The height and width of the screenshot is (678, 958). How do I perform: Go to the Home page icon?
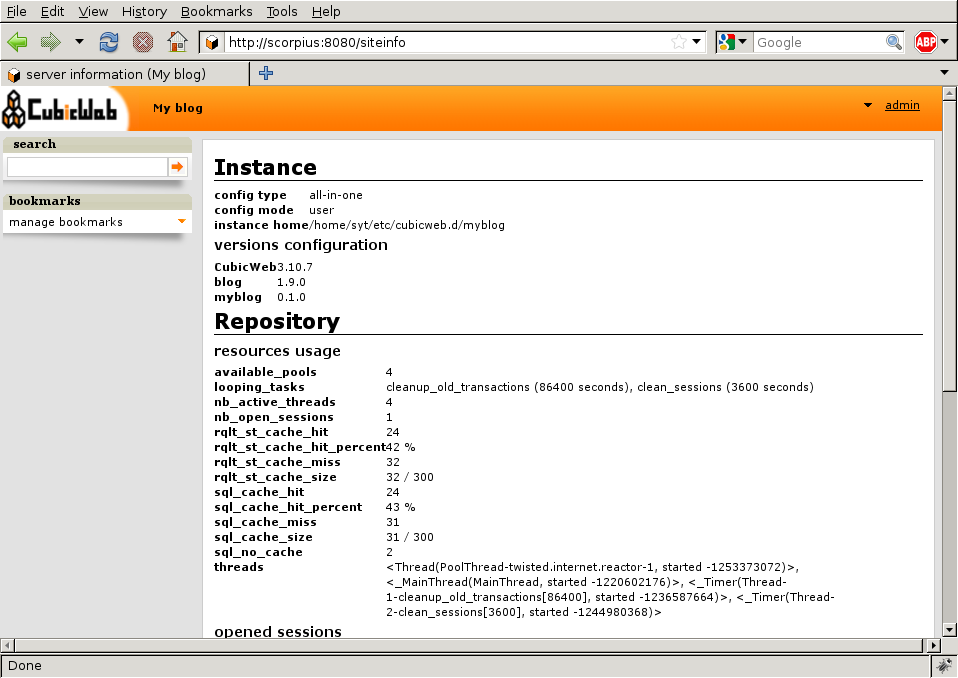click(x=177, y=42)
